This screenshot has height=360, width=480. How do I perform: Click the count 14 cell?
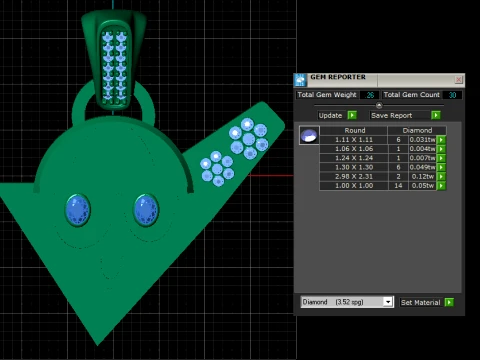pos(398,186)
